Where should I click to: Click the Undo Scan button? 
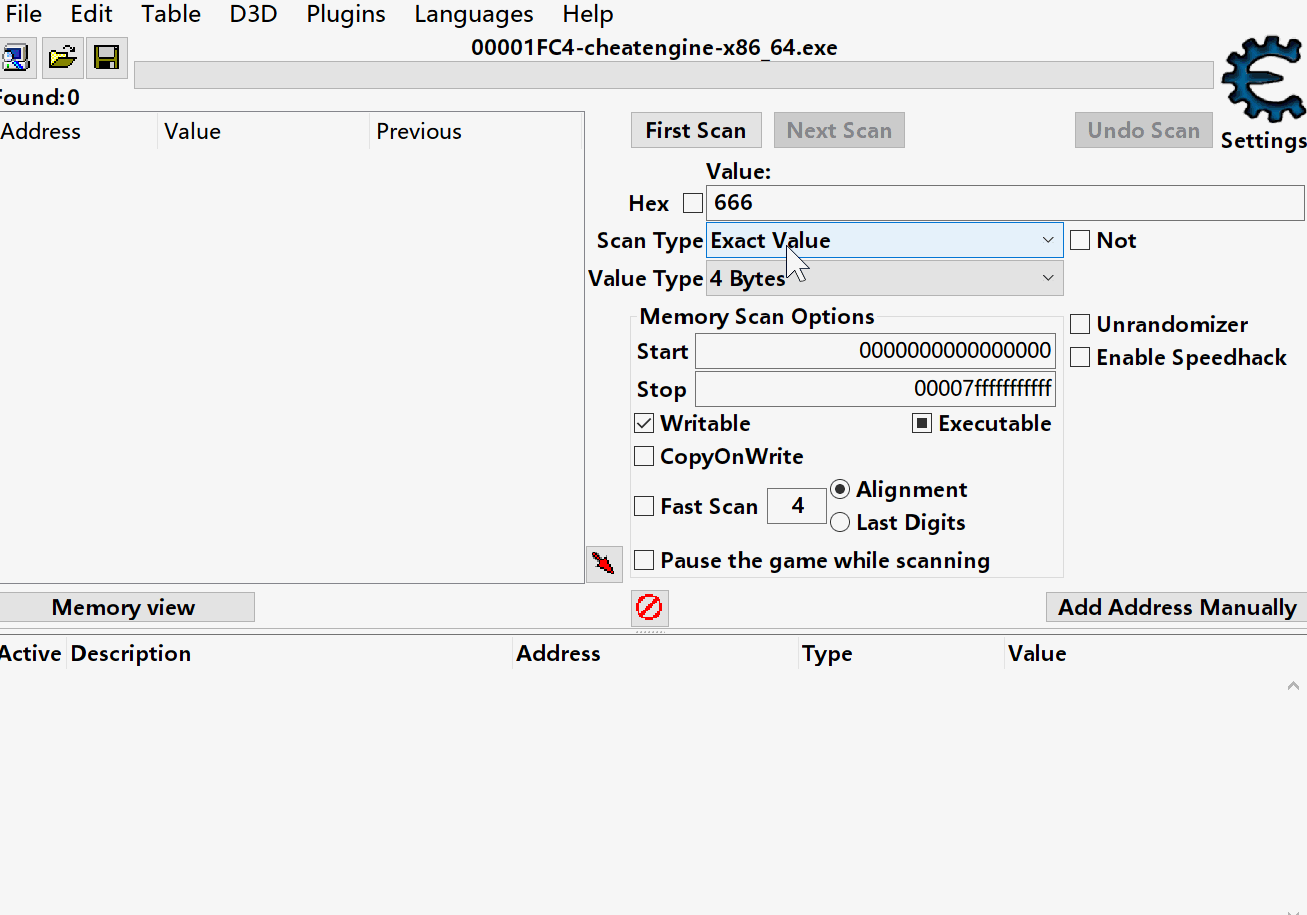[1144, 130]
